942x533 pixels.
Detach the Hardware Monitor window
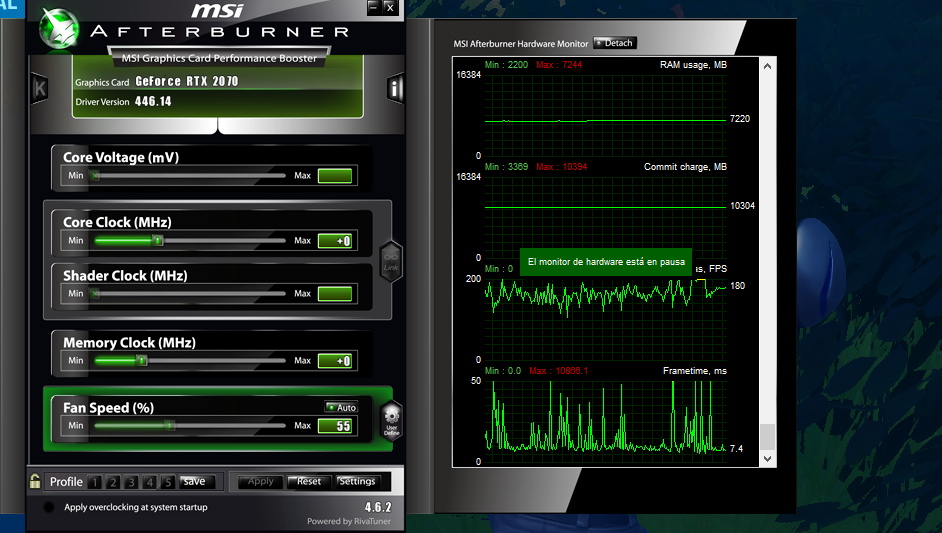click(x=615, y=43)
